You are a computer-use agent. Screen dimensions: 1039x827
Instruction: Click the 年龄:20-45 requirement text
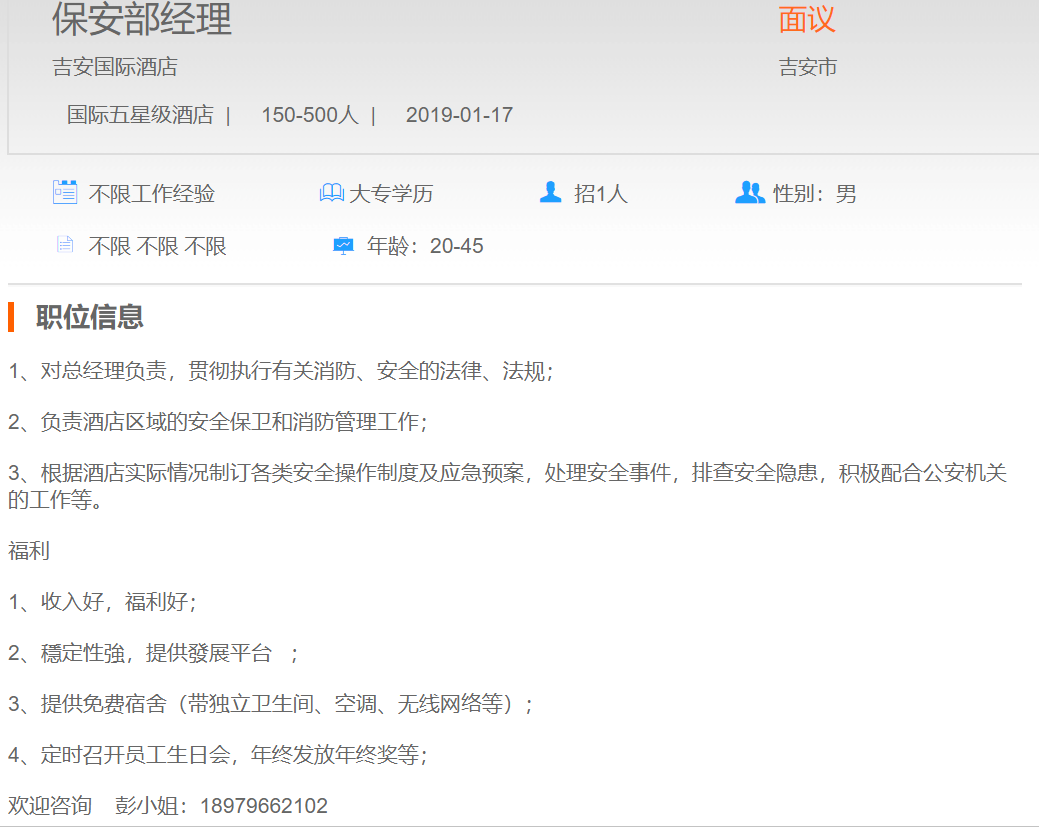425,246
